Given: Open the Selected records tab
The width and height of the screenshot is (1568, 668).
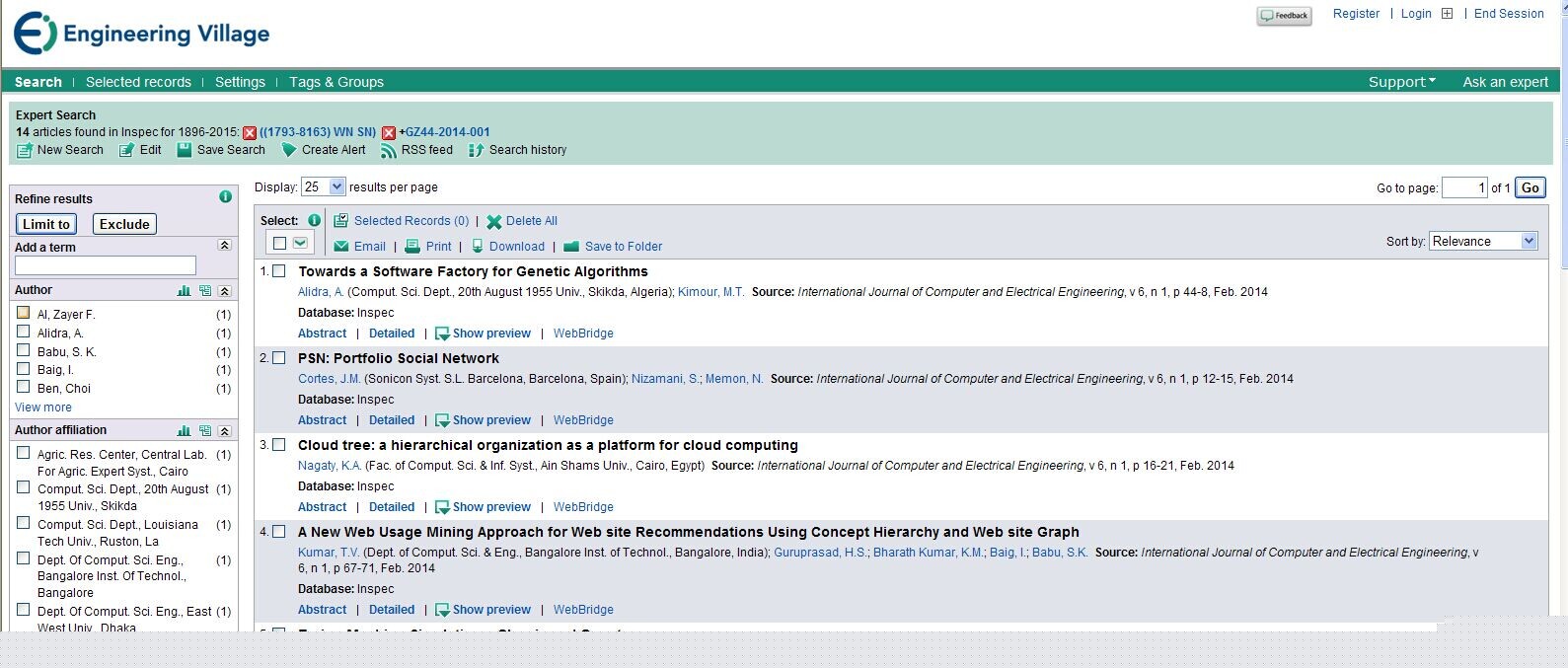Looking at the screenshot, I should pos(138,82).
